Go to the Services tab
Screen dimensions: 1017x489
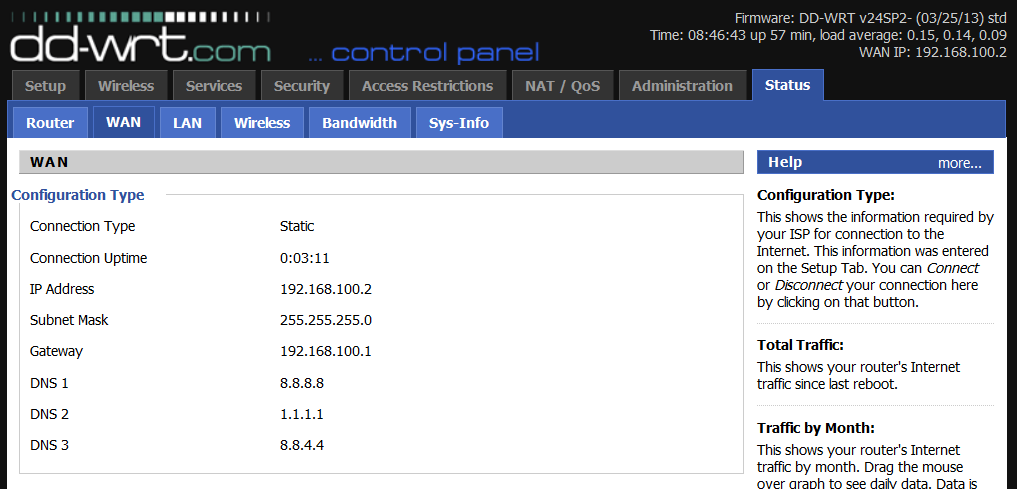pos(214,86)
